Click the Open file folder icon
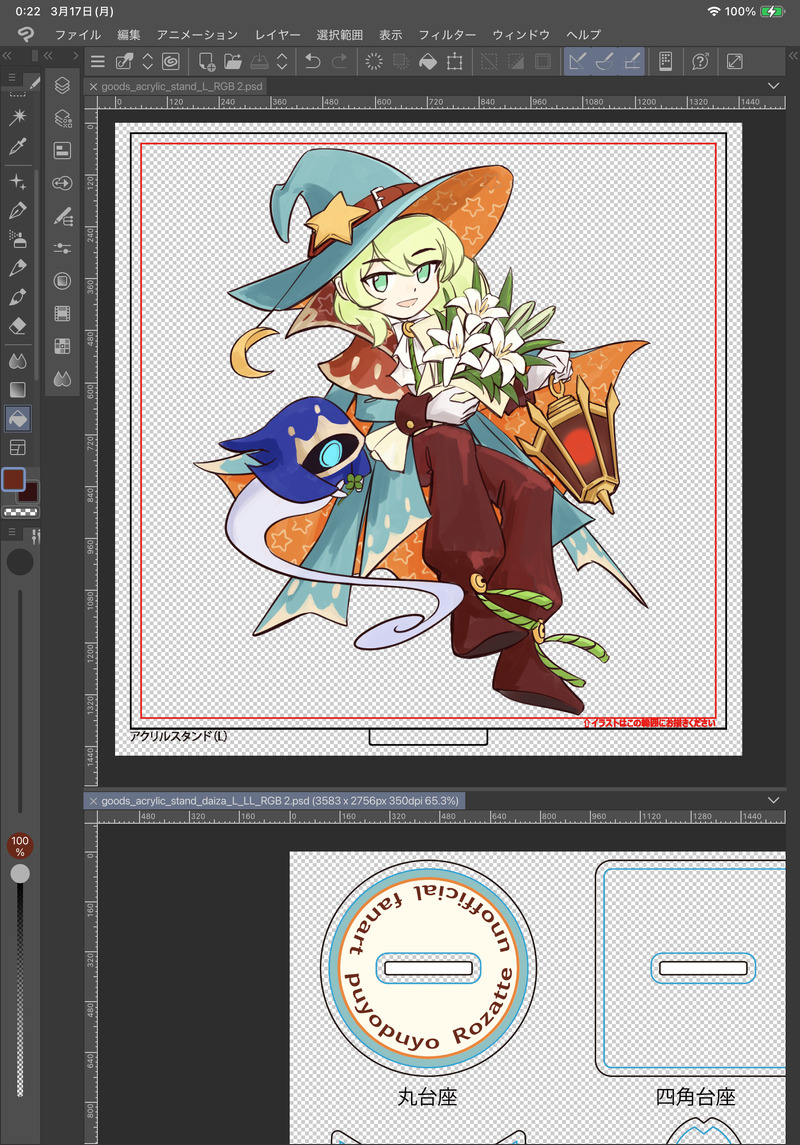Screen dimensions: 800x1145 pyautogui.click(x=233, y=61)
